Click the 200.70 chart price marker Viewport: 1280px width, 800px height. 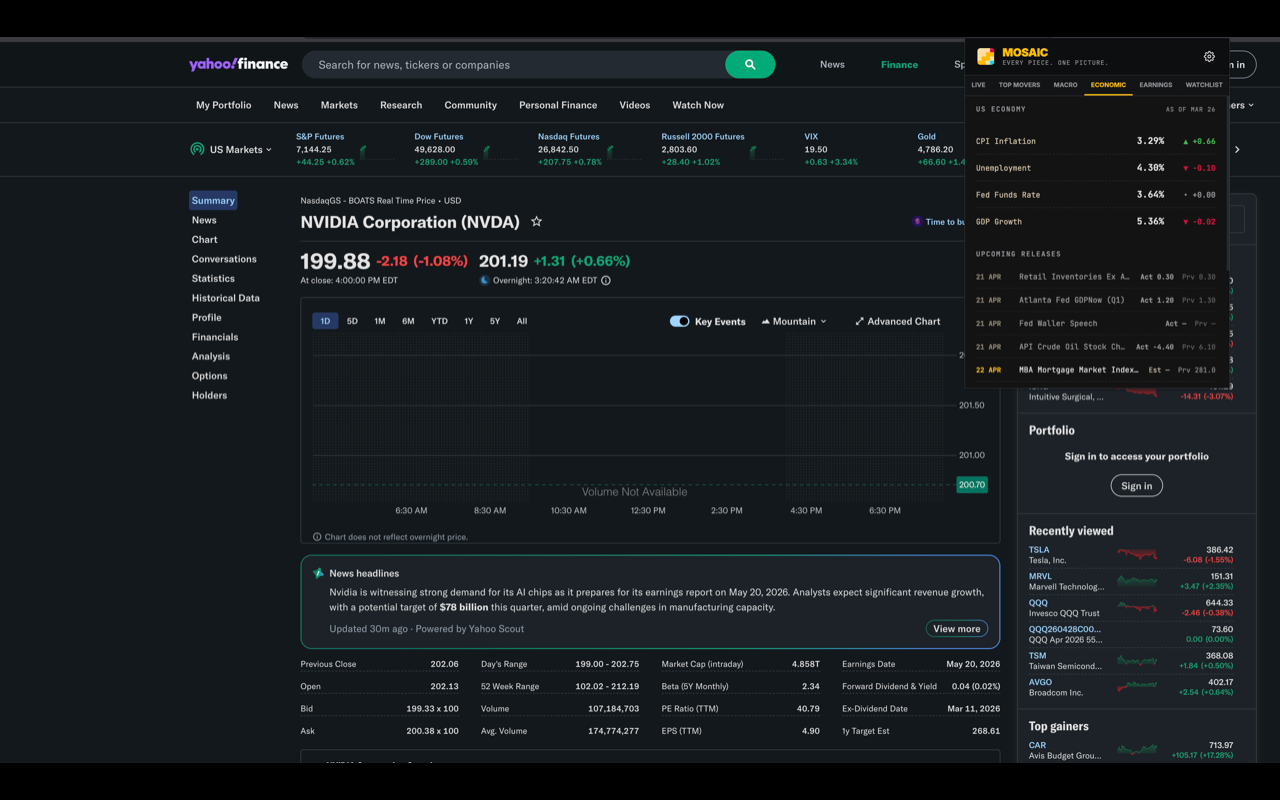[x=972, y=485]
